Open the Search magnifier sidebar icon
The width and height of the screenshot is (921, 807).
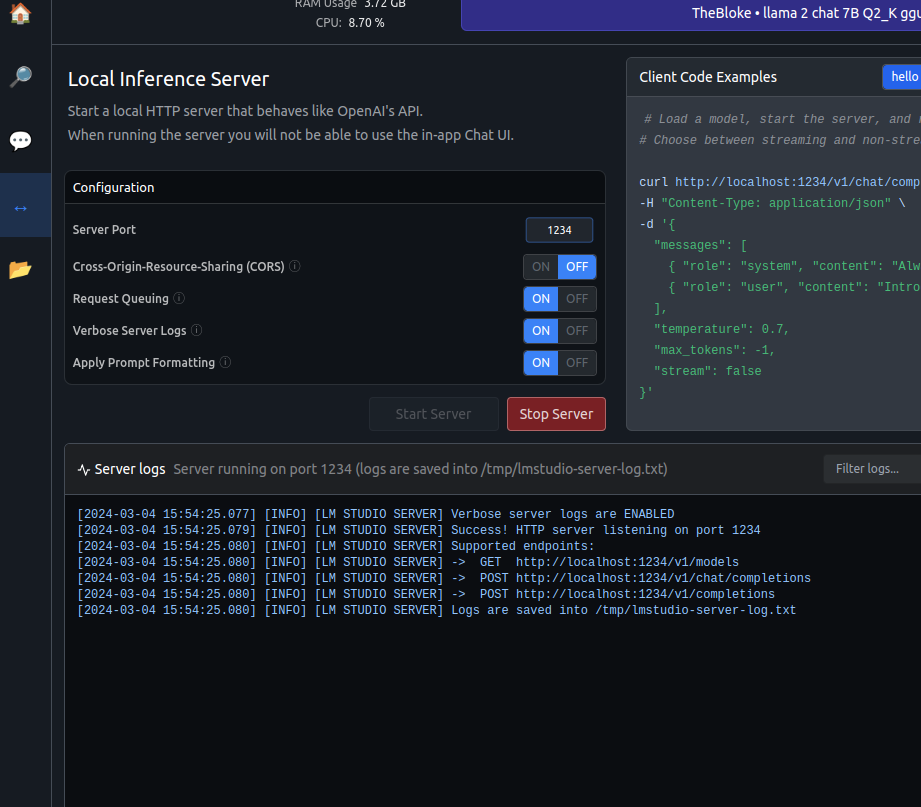click(x=20, y=77)
